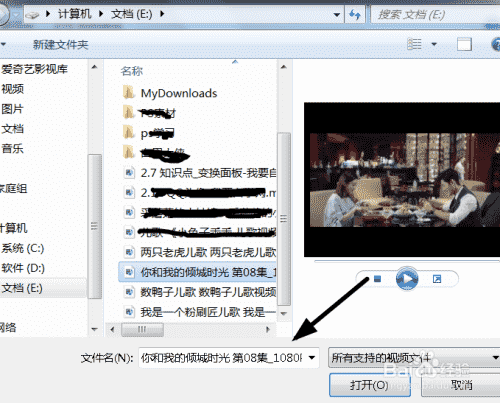
Task: Open the view options list icon
Action: [x=415, y=44]
